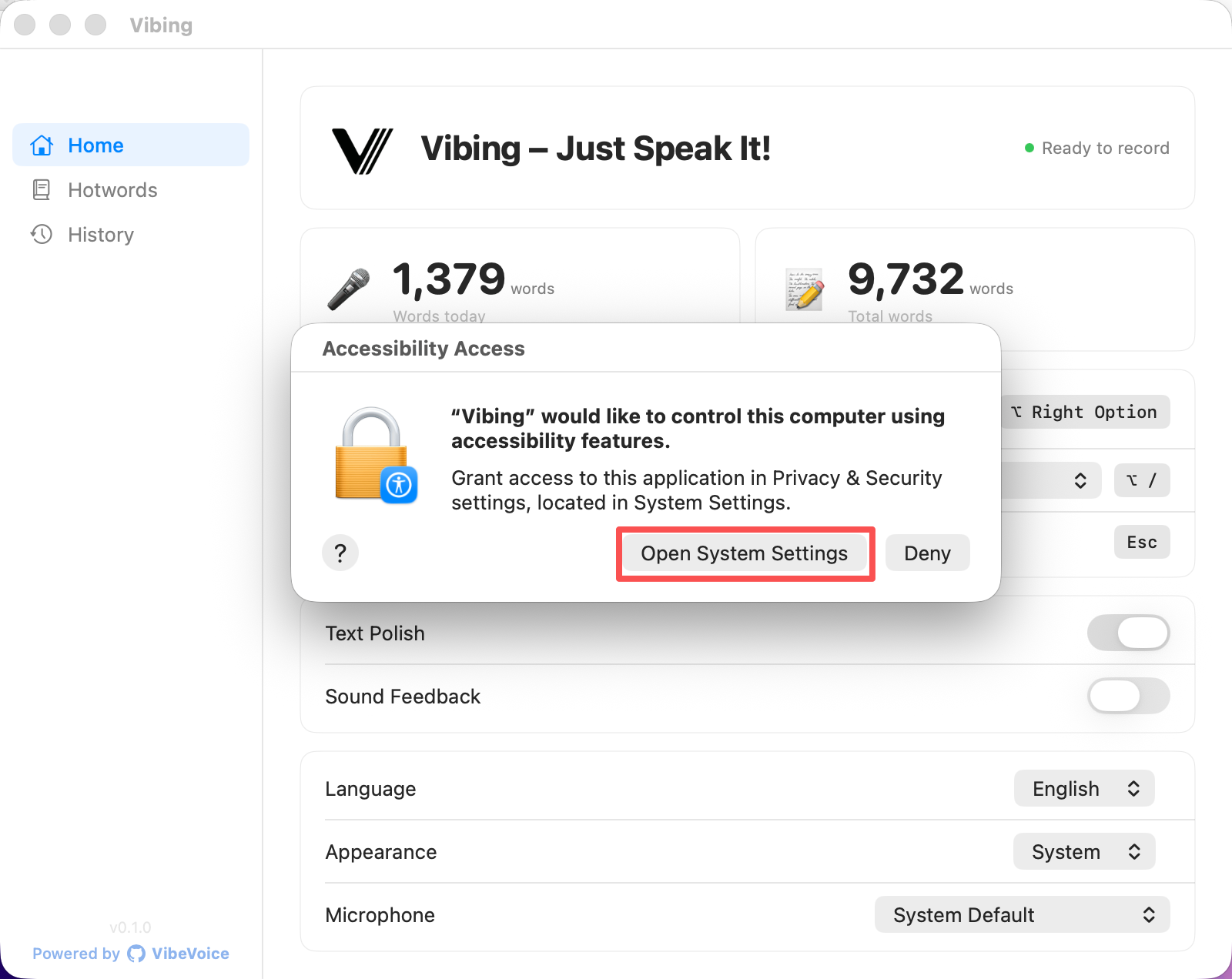Open the Appearance dropdown showing System
The height and width of the screenshot is (979, 1232).
(1083, 851)
